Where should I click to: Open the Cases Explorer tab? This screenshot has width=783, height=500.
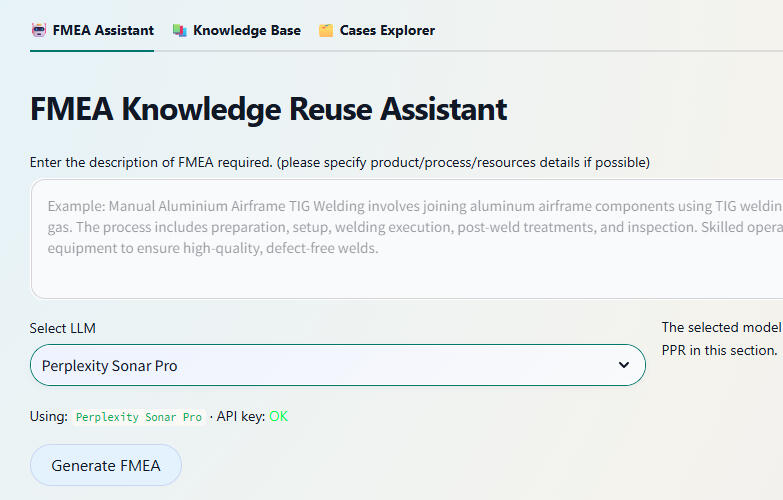[x=387, y=30]
